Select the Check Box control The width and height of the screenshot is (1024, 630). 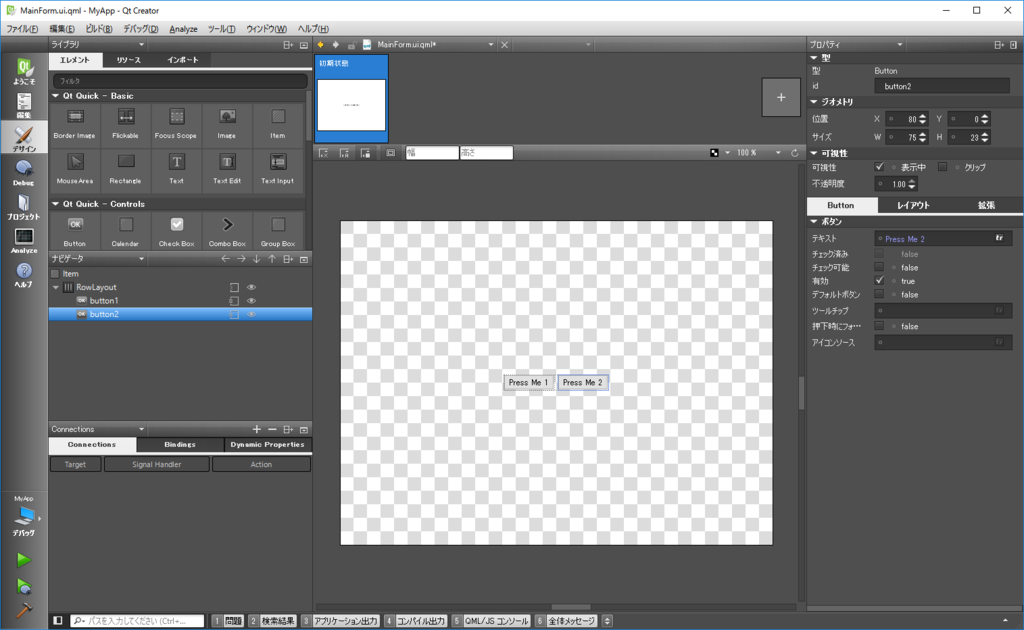point(176,231)
